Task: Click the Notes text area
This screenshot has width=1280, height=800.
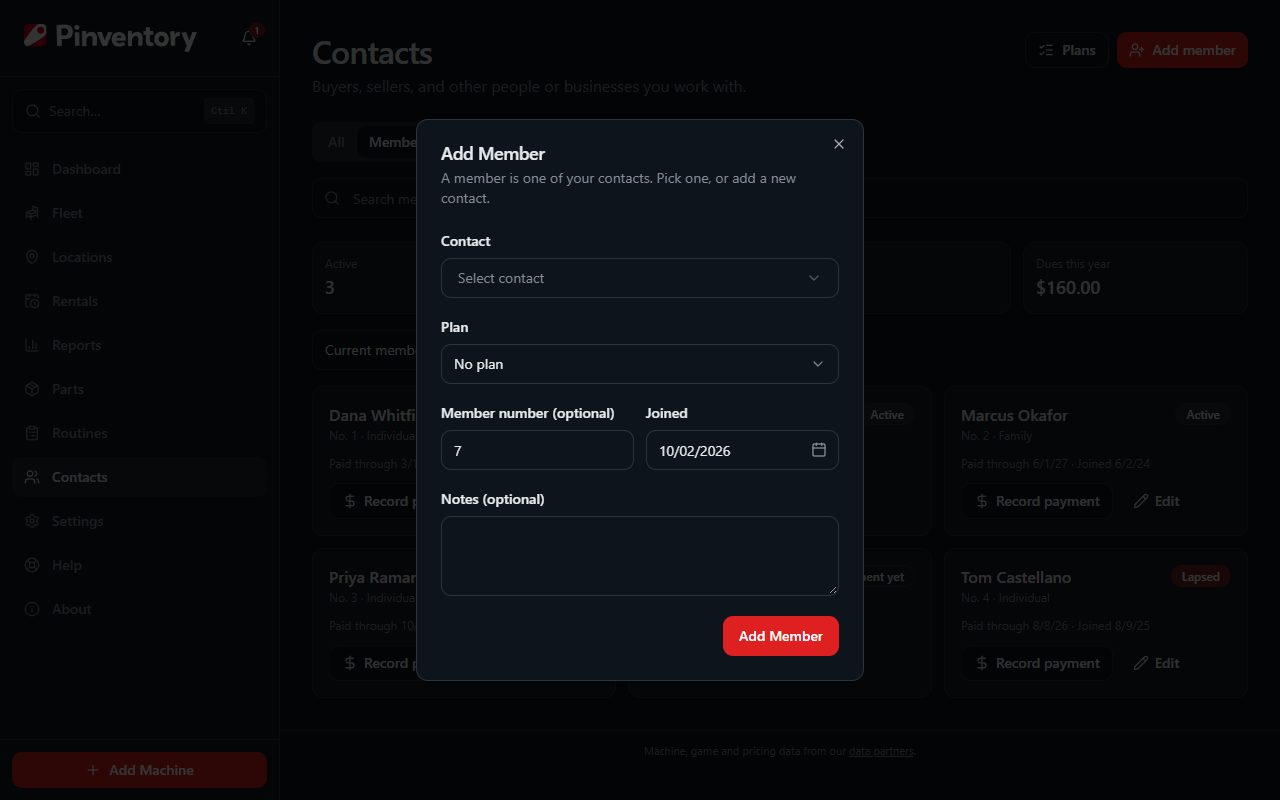Action: tap(639, 556)
